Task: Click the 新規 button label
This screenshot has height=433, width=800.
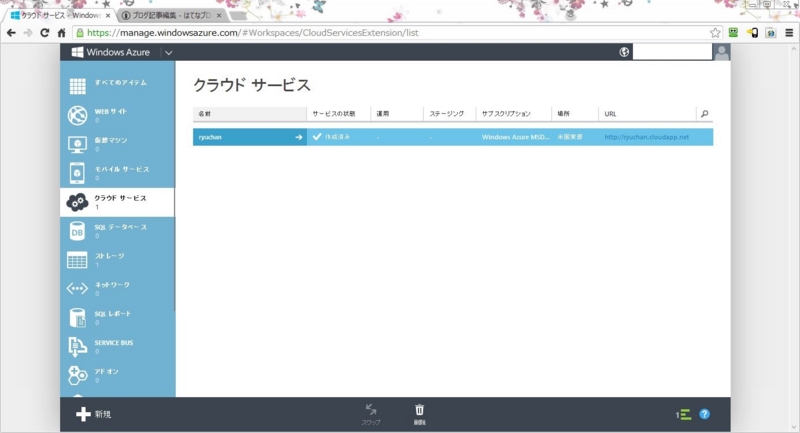Action: click(103, 414)
